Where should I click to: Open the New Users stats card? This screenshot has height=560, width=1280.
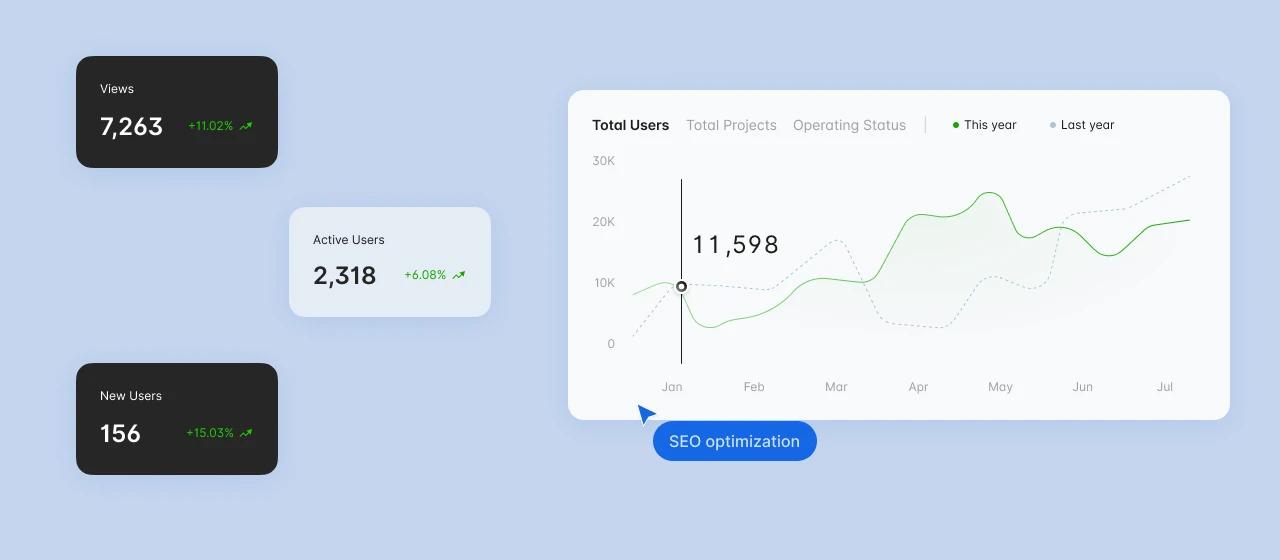pos(177,419)
